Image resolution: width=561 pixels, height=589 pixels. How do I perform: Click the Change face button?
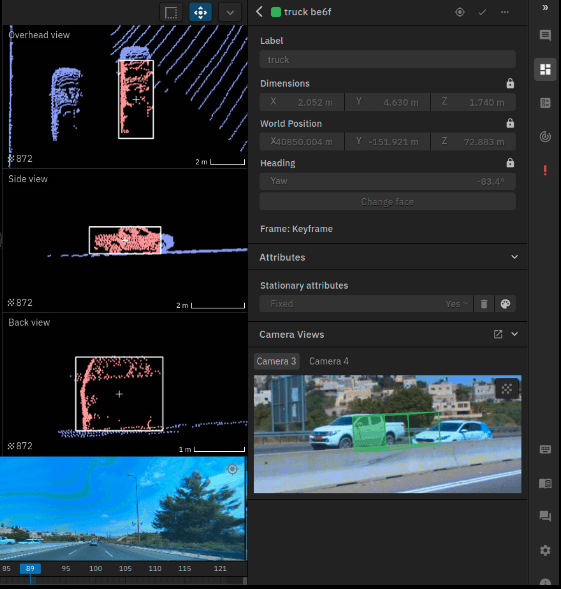pyautogui.click(x=387, y=202)
